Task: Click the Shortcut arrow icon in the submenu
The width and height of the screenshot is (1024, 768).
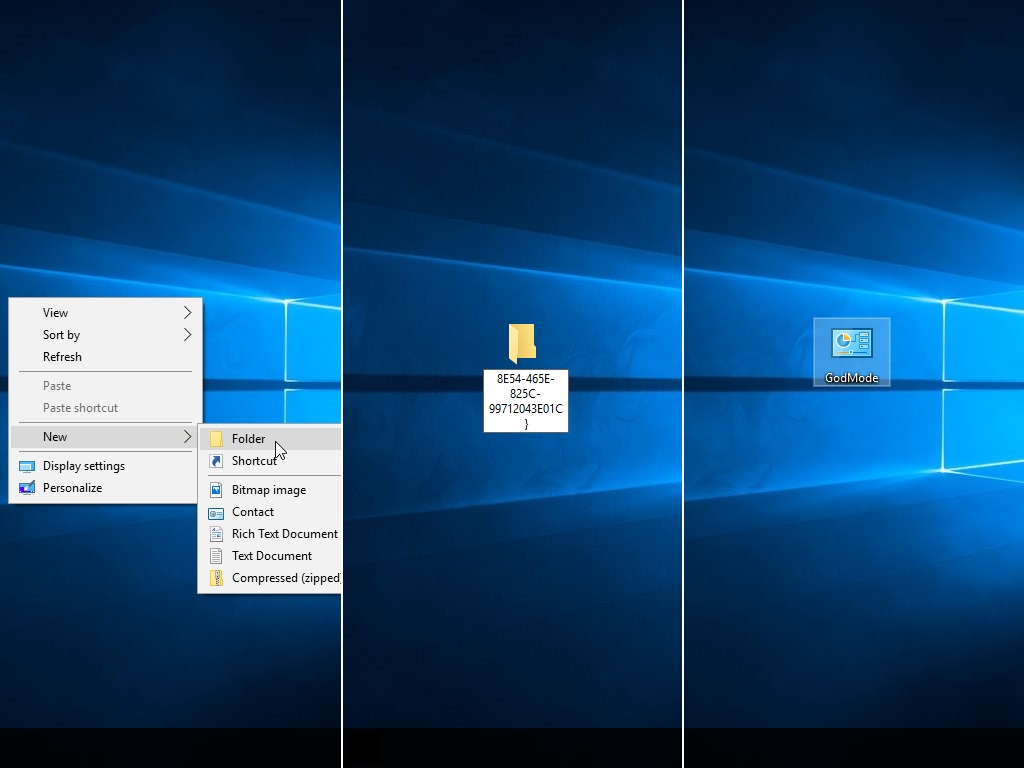Action: tap(216, 461)
